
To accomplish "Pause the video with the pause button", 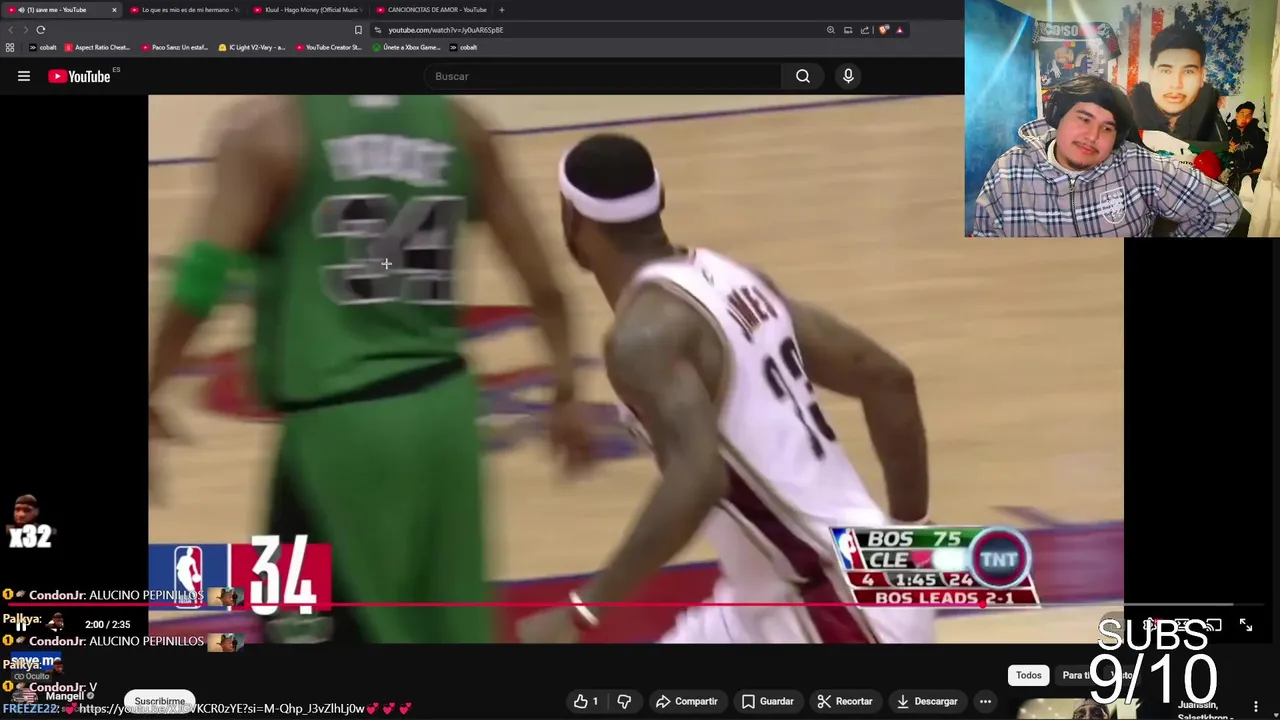I will tap(20, 625).
